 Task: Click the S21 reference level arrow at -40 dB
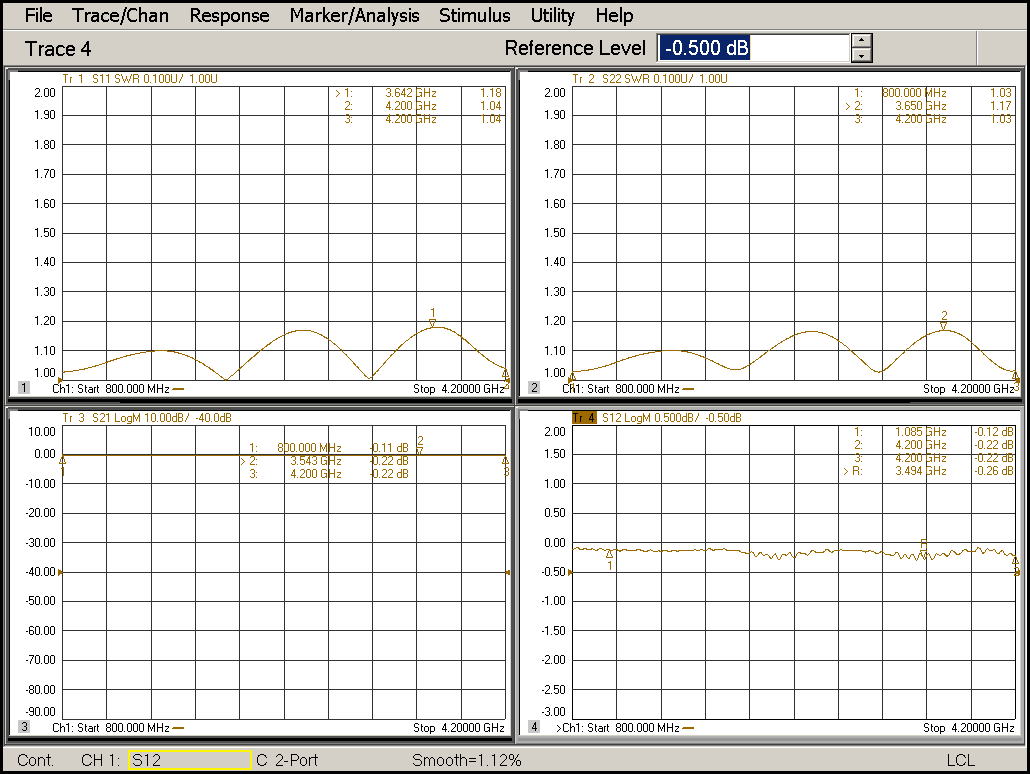[x=62, y=572]
